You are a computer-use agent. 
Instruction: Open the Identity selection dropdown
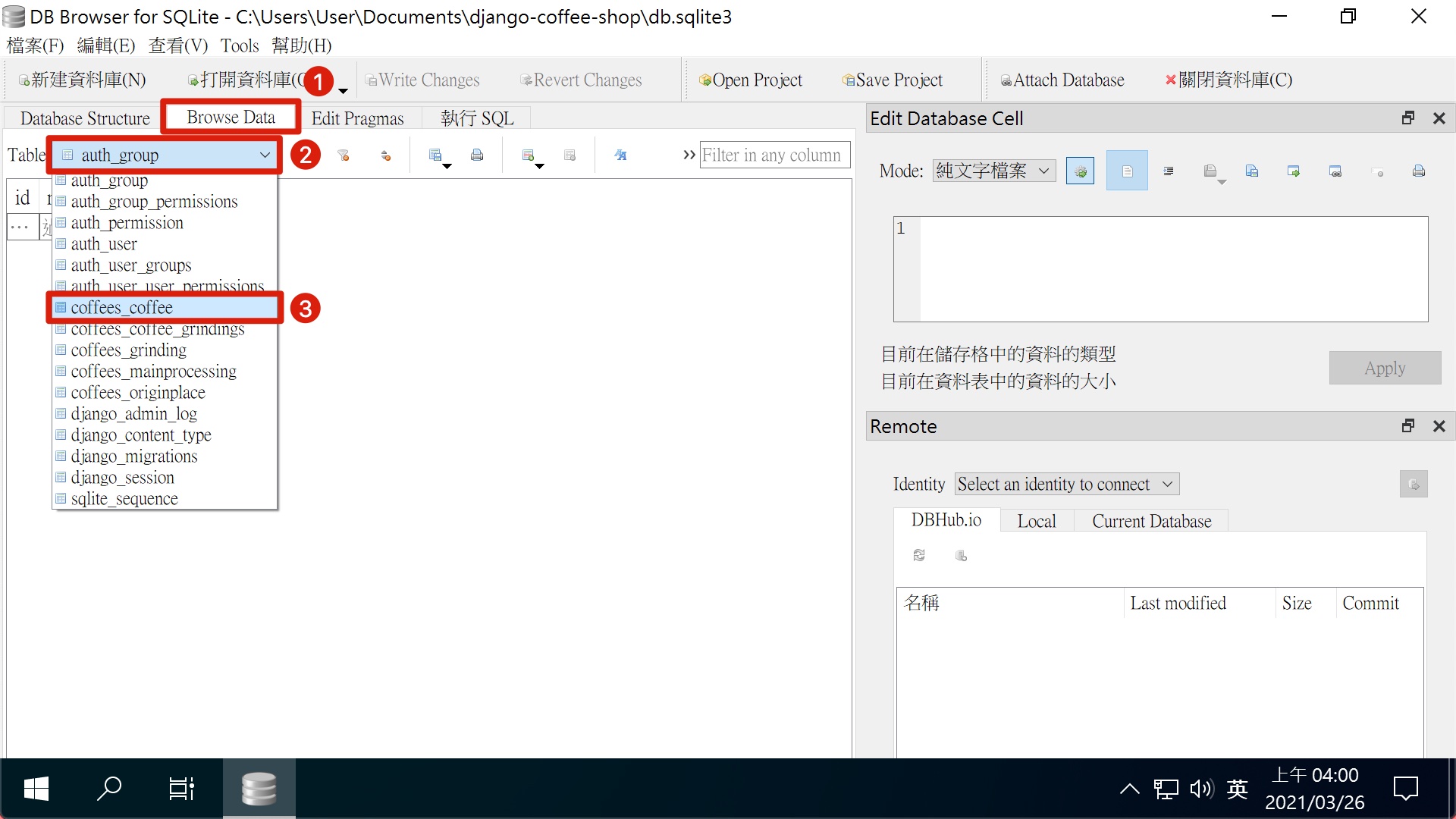tap(1067, 484)
